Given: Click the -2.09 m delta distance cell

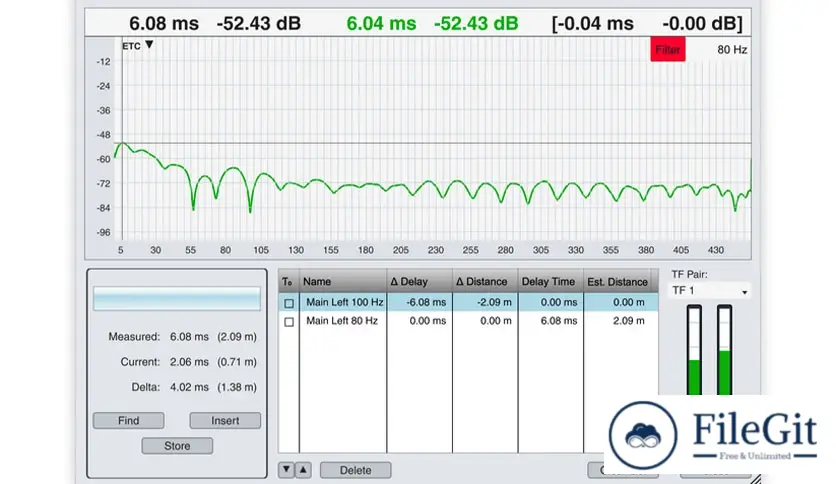Looking at the screenshot, I should click(x=485, y=302).
